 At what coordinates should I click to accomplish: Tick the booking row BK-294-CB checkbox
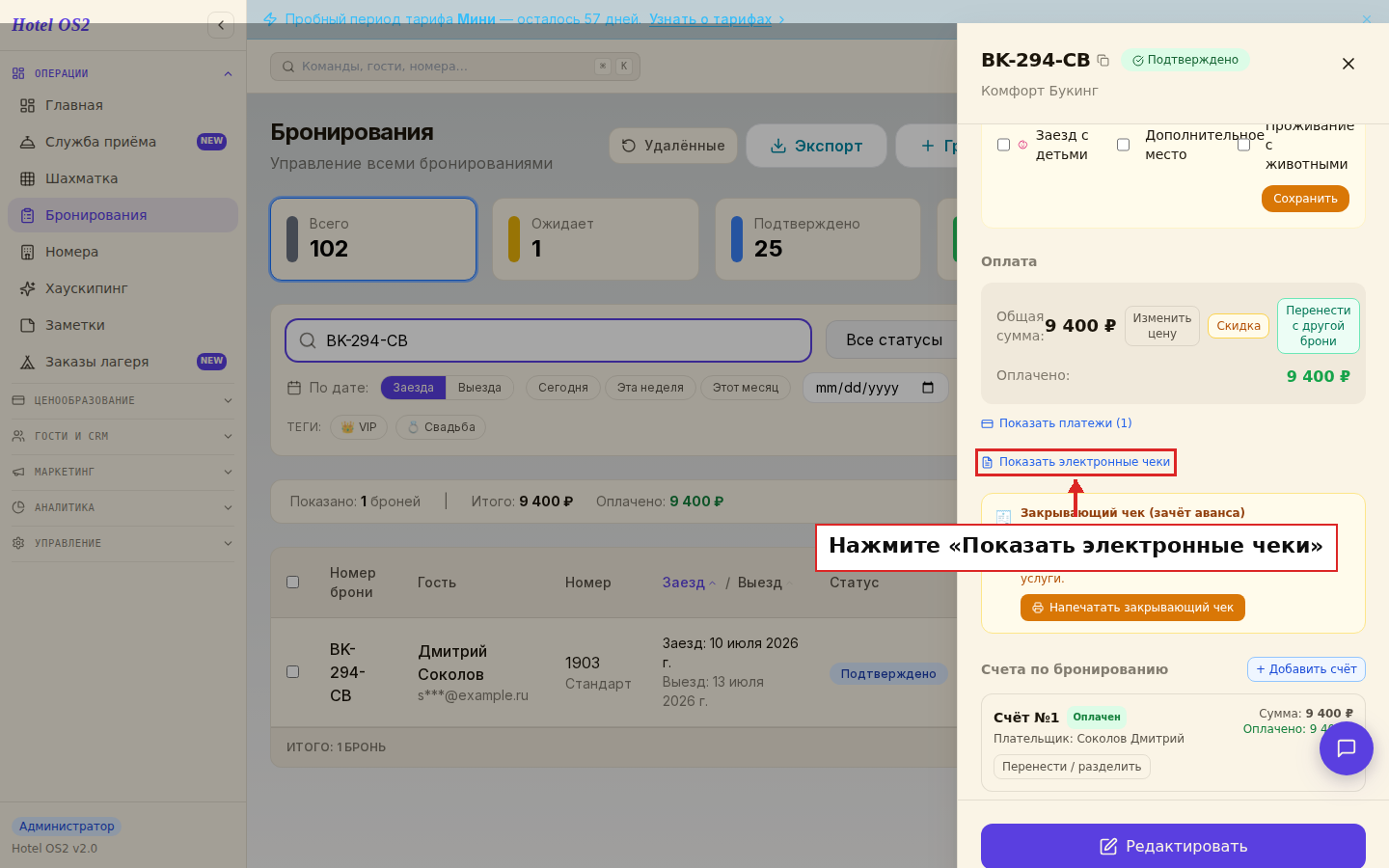click(x=292, y=672)
